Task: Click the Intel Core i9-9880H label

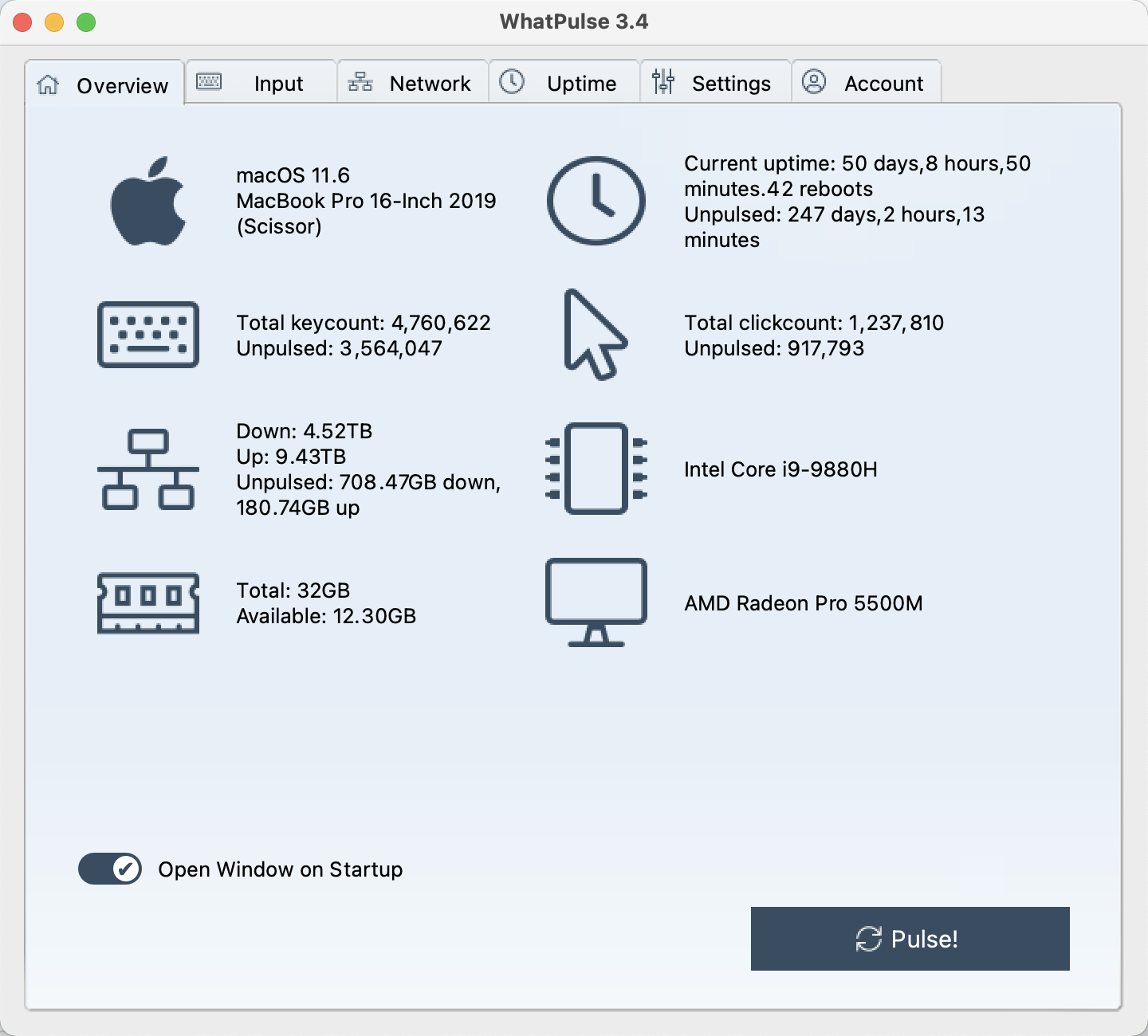Action: click(x=780, y=469)
